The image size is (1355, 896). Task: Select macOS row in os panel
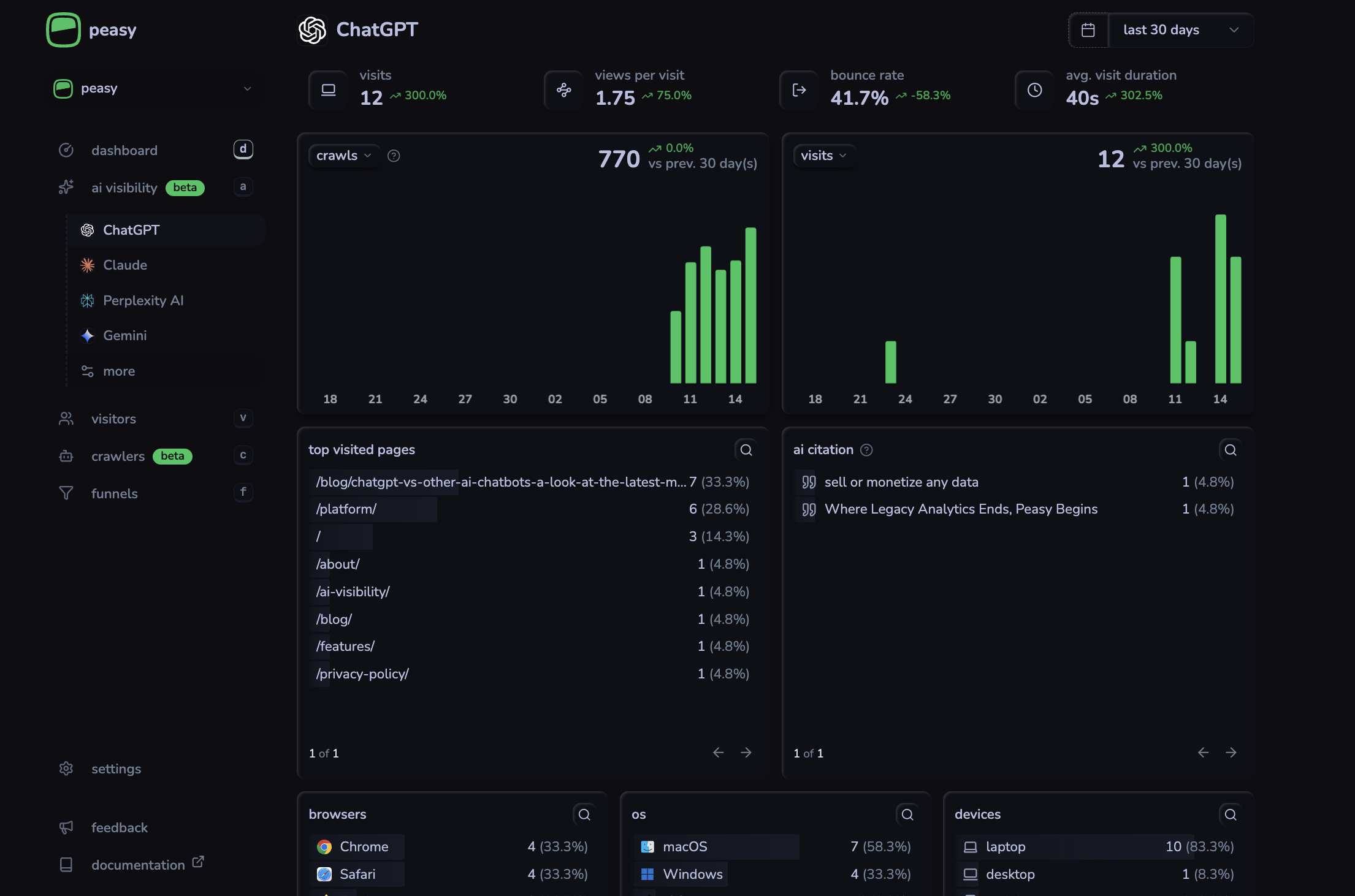775,847
